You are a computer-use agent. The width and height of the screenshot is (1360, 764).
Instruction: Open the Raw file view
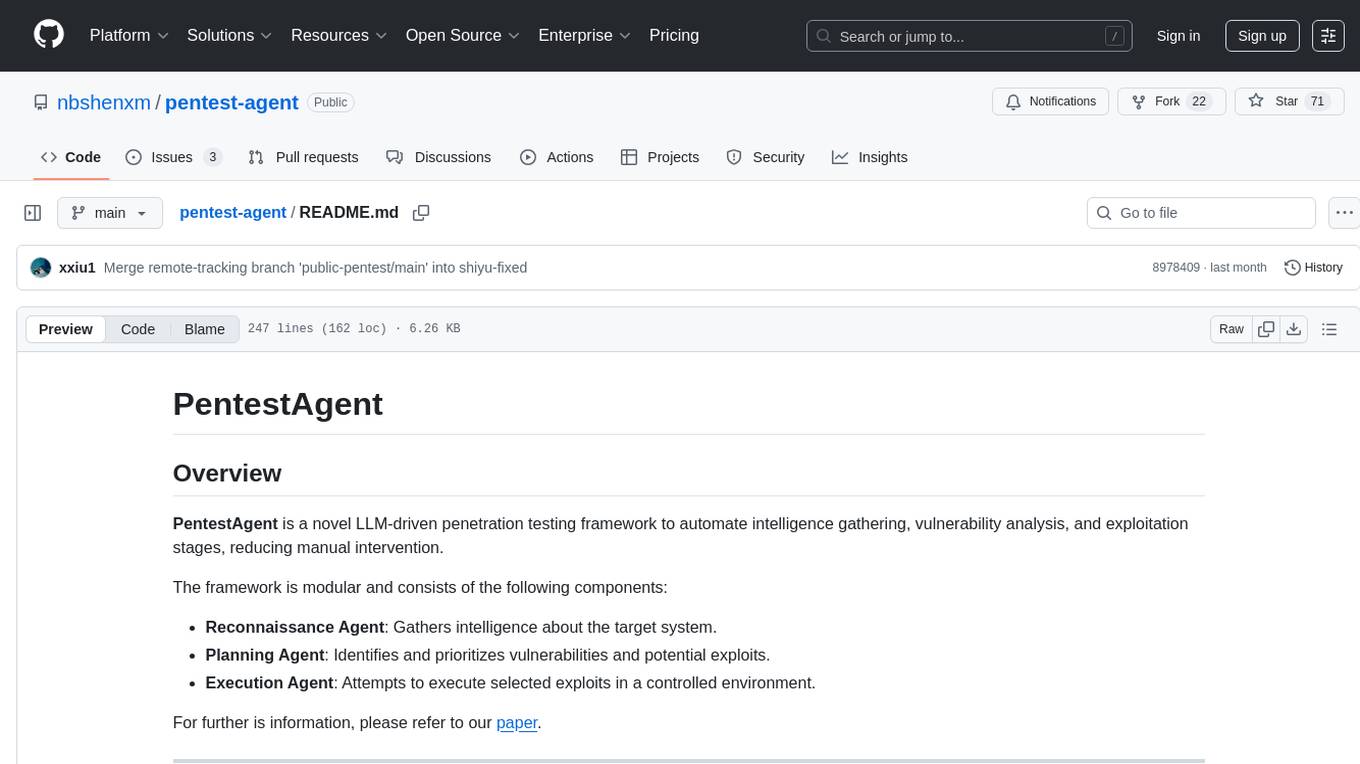click(x=1231, y=329)
